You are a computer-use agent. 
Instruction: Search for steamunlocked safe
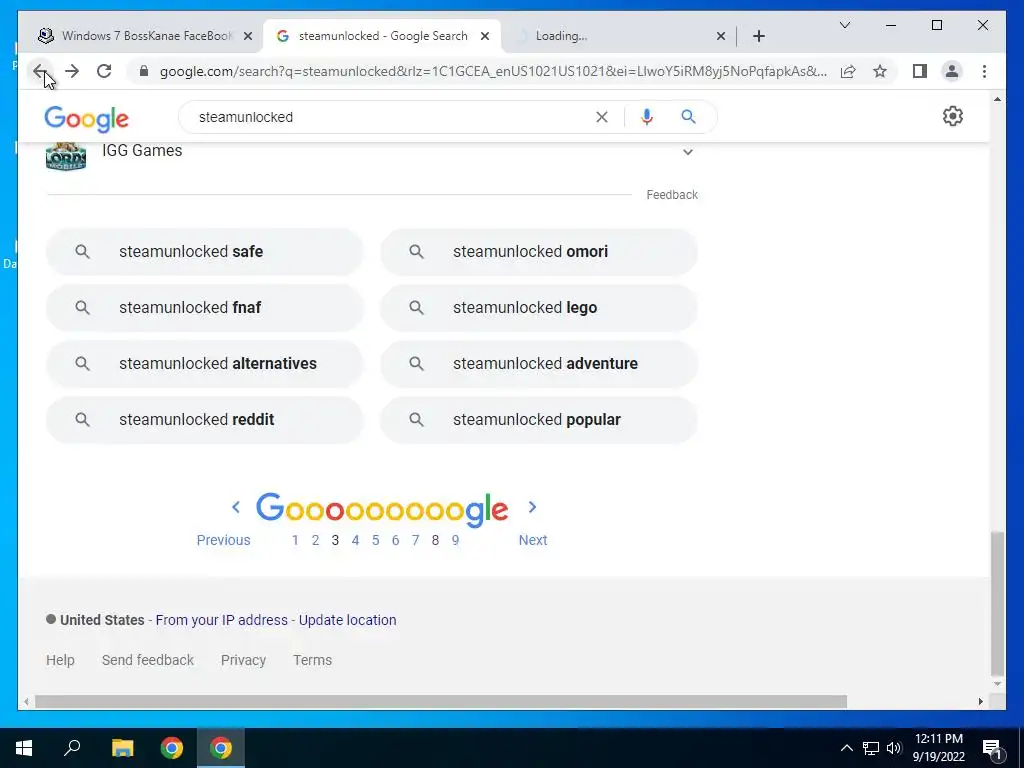pos(204,251)
